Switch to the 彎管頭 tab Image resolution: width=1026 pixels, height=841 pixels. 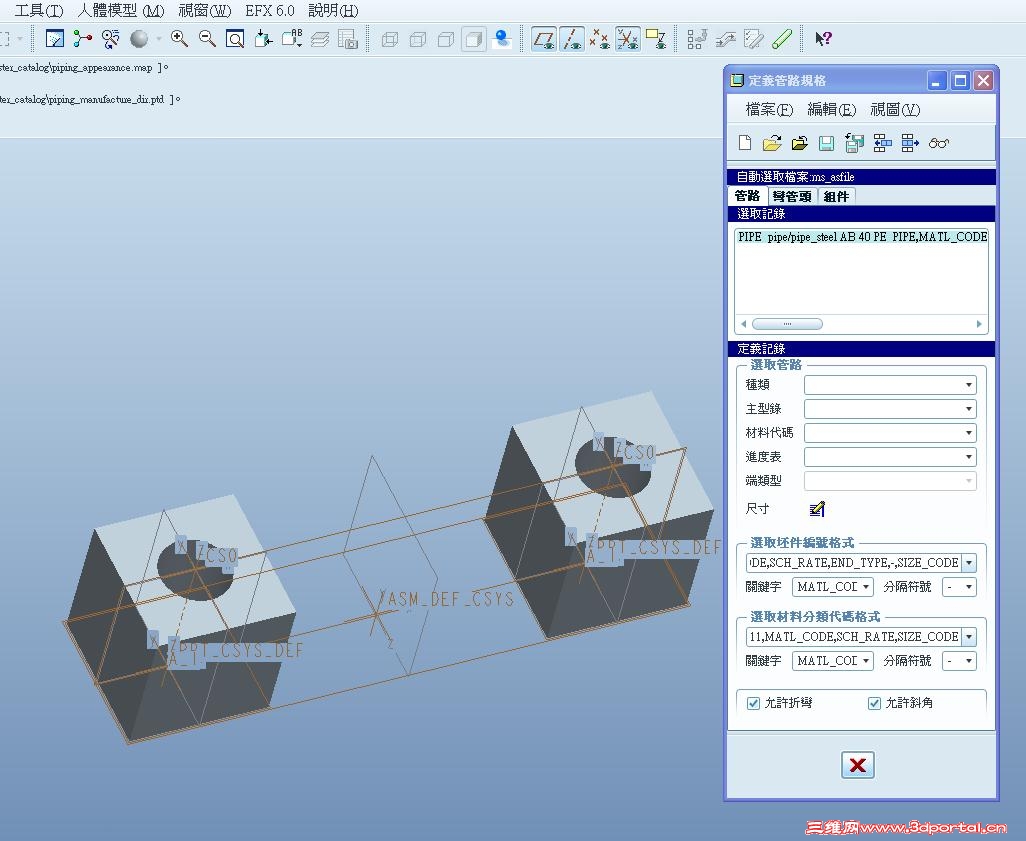click(792, 196)
